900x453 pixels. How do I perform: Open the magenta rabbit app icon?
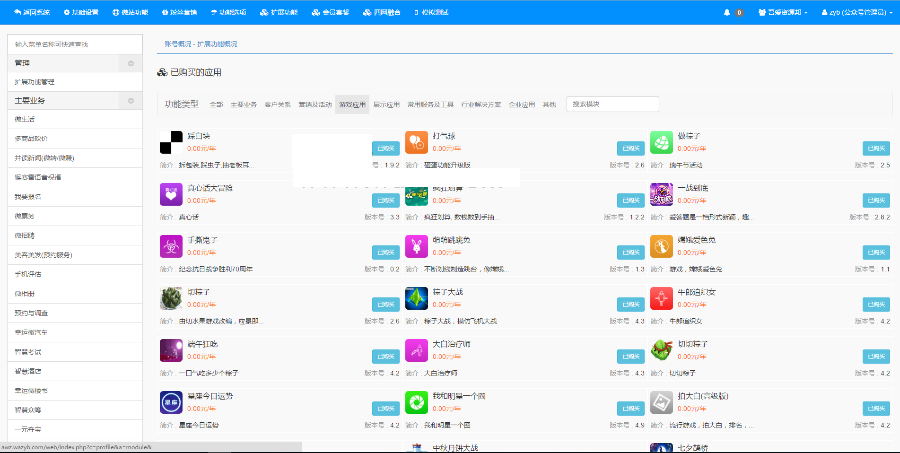click(416, 246)
